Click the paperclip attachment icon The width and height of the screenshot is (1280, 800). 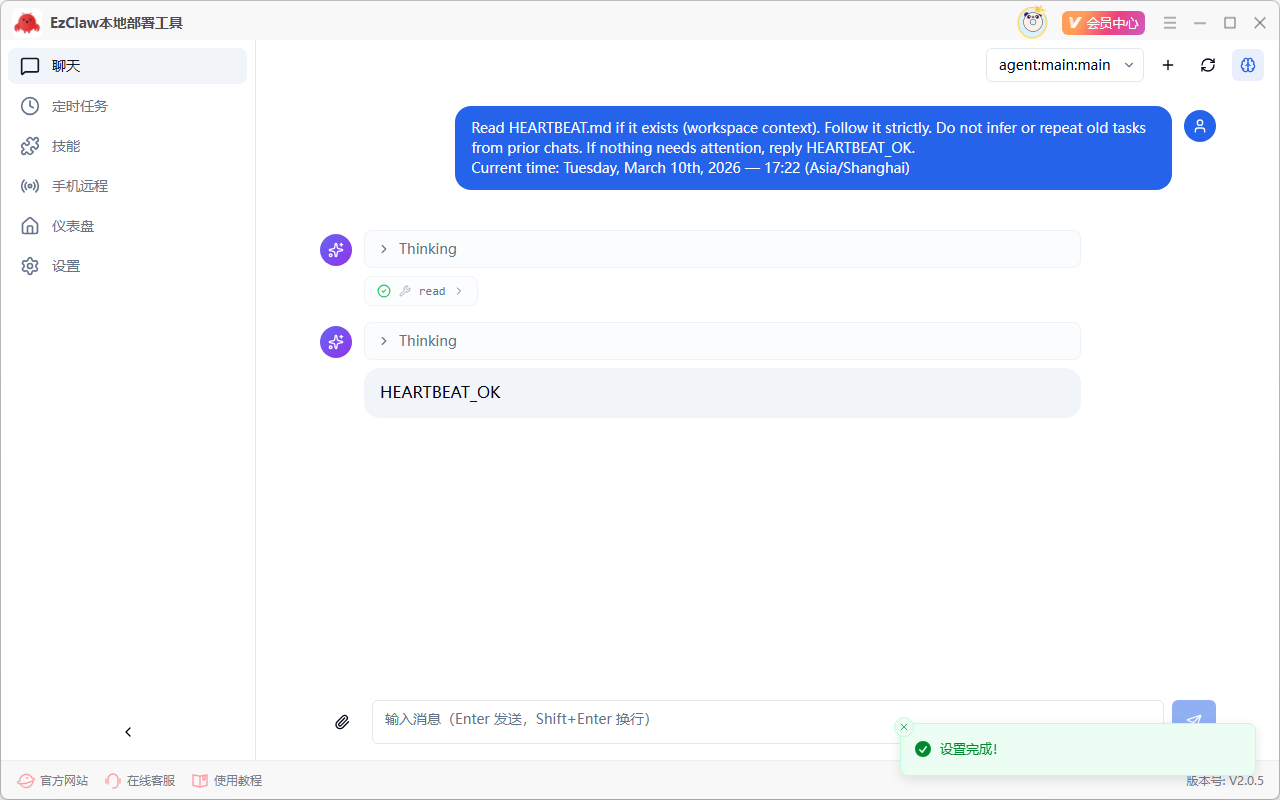(x=342, y=722)
